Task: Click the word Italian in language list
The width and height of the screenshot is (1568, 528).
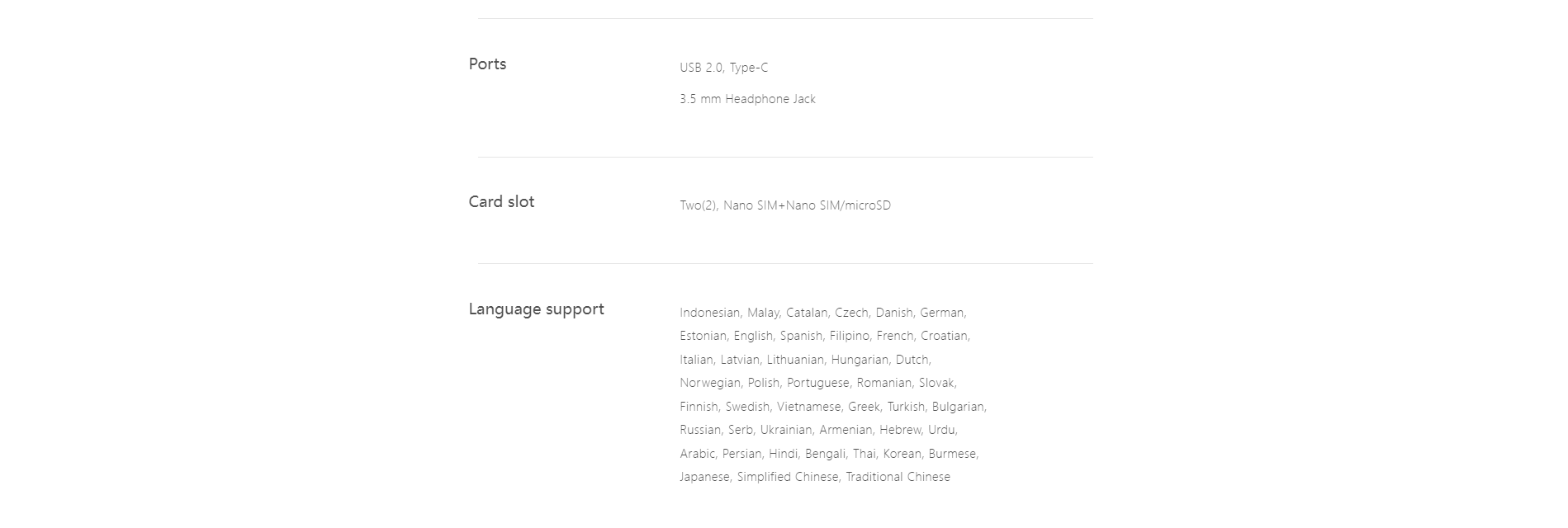Action: click(x=696, y=360)
